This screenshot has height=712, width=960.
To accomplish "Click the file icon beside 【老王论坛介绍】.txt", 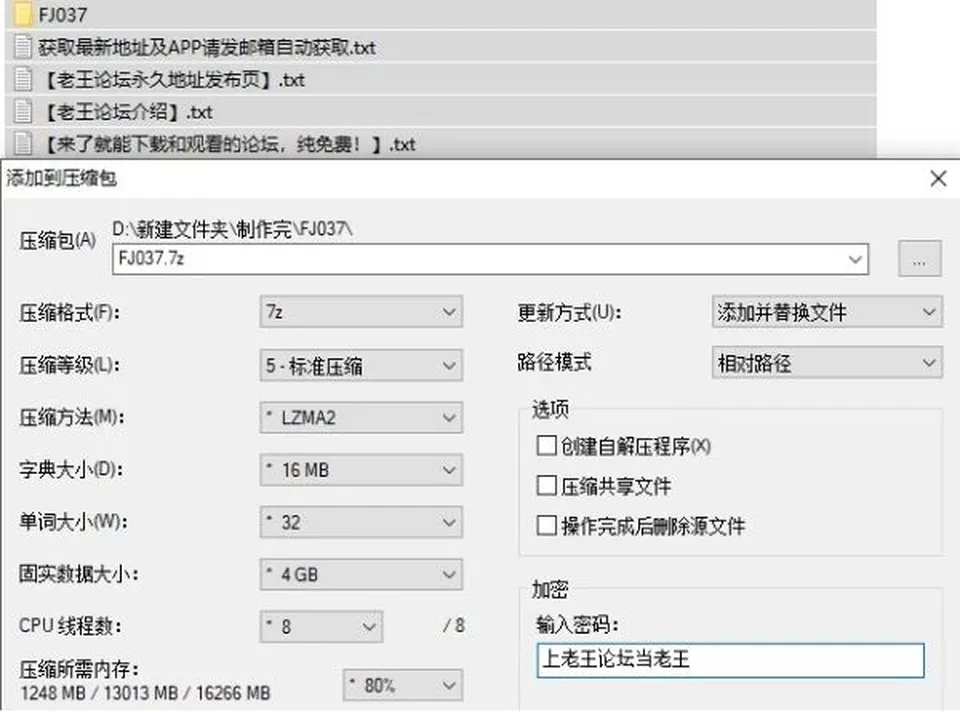I will [x=23, y=111].
